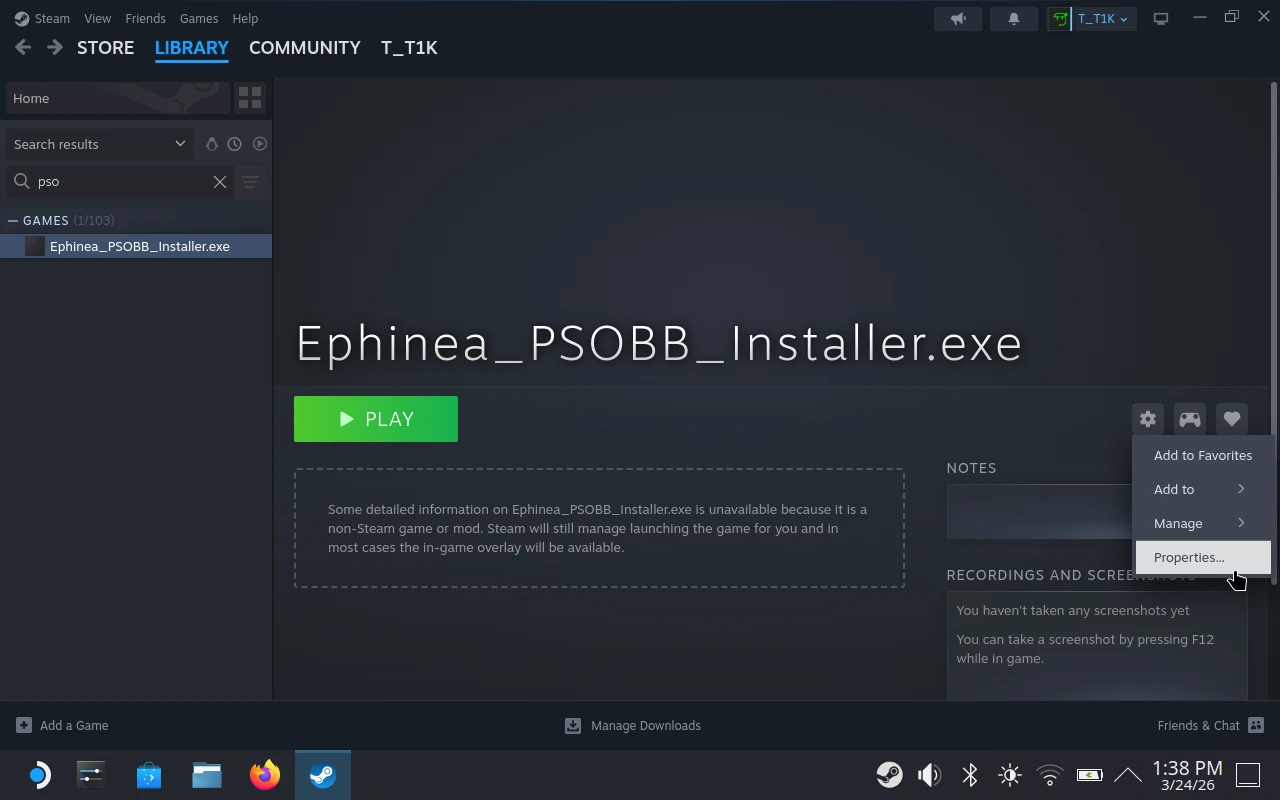Check notifications via the bell icon

coord(1013,18)
